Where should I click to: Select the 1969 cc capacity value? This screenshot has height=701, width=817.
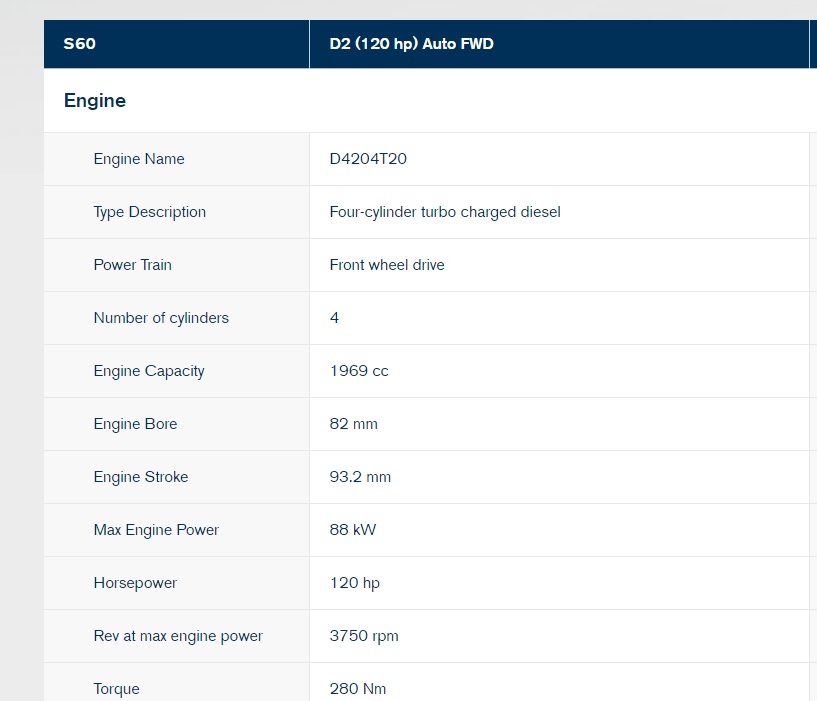point(359,371)
